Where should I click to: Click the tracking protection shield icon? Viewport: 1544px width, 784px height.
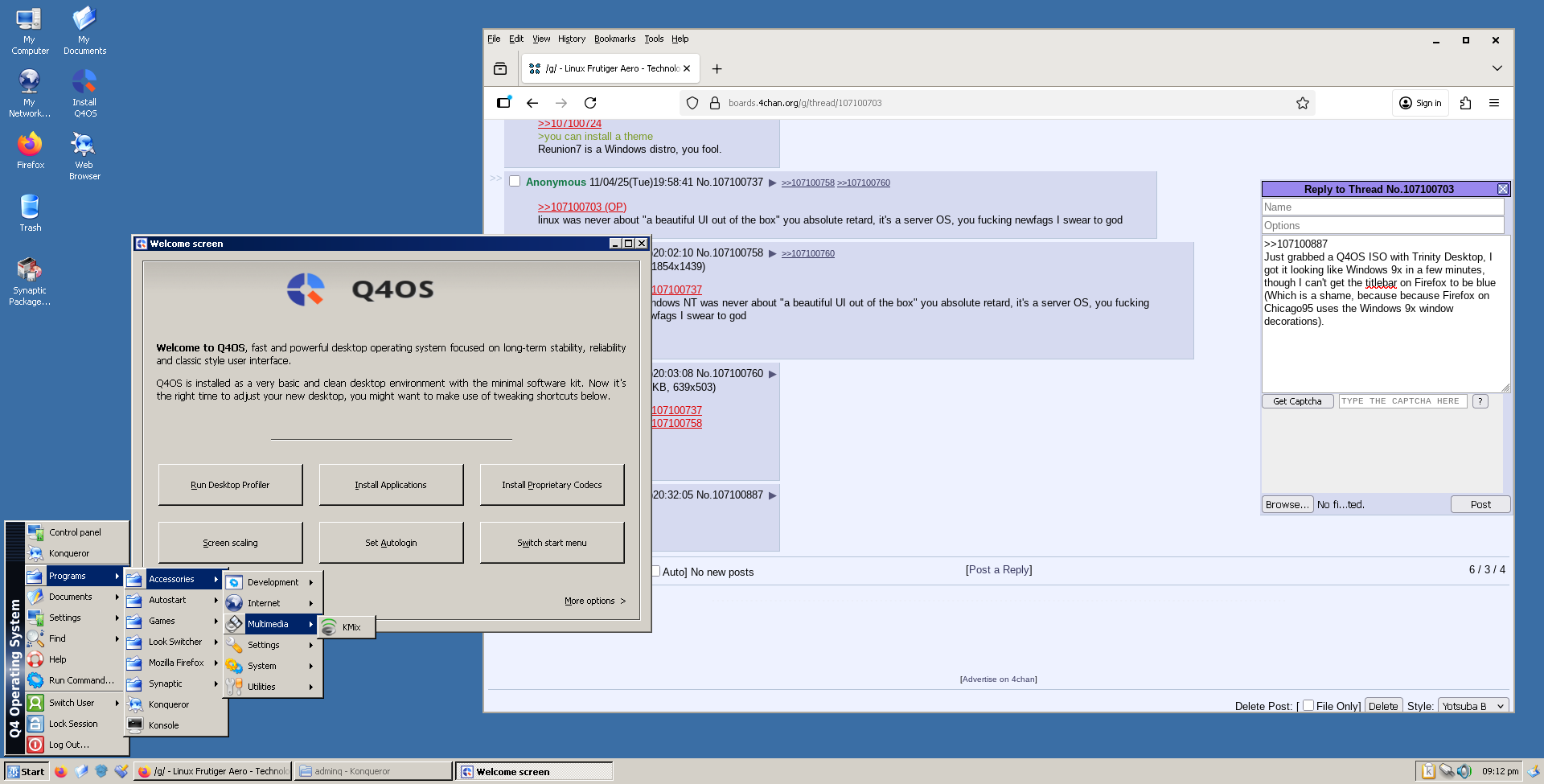[692, 103]
